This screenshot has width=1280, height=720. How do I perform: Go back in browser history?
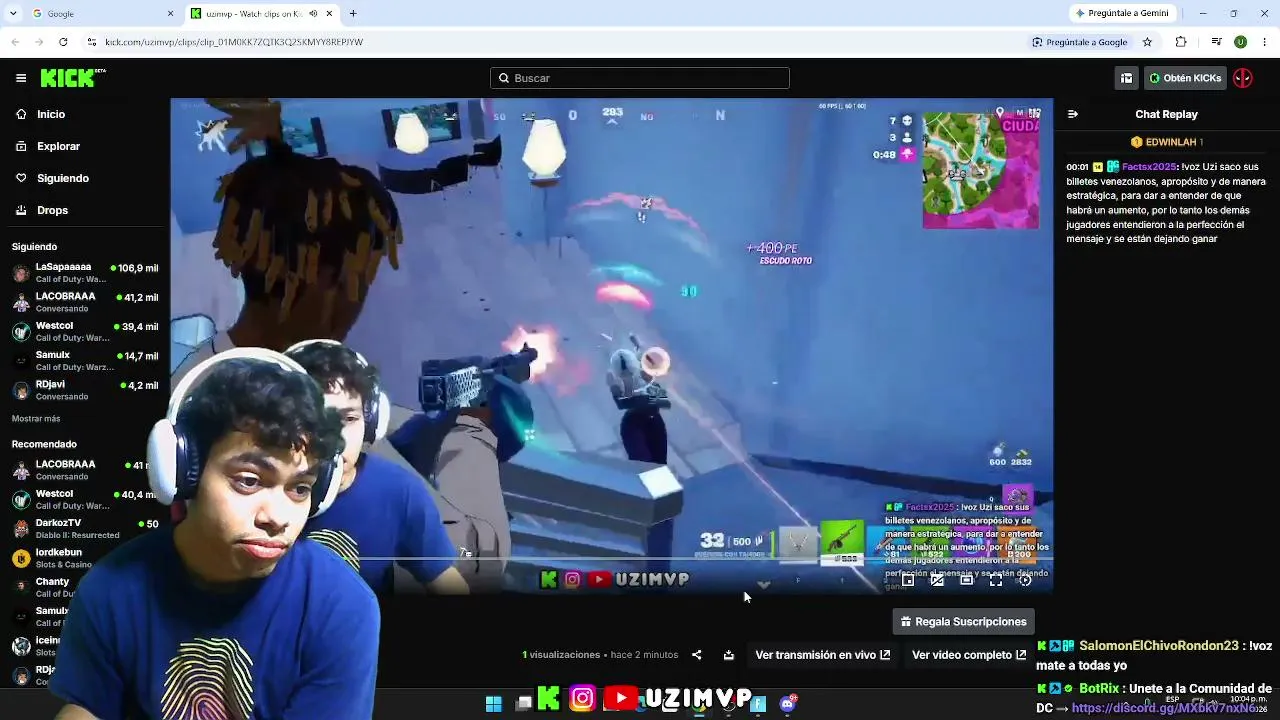tap(15, 42)
